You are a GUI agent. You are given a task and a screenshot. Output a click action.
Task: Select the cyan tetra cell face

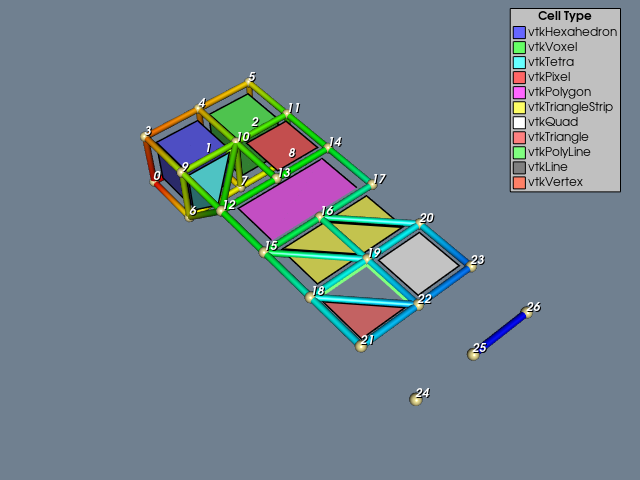tap(209, 180)
